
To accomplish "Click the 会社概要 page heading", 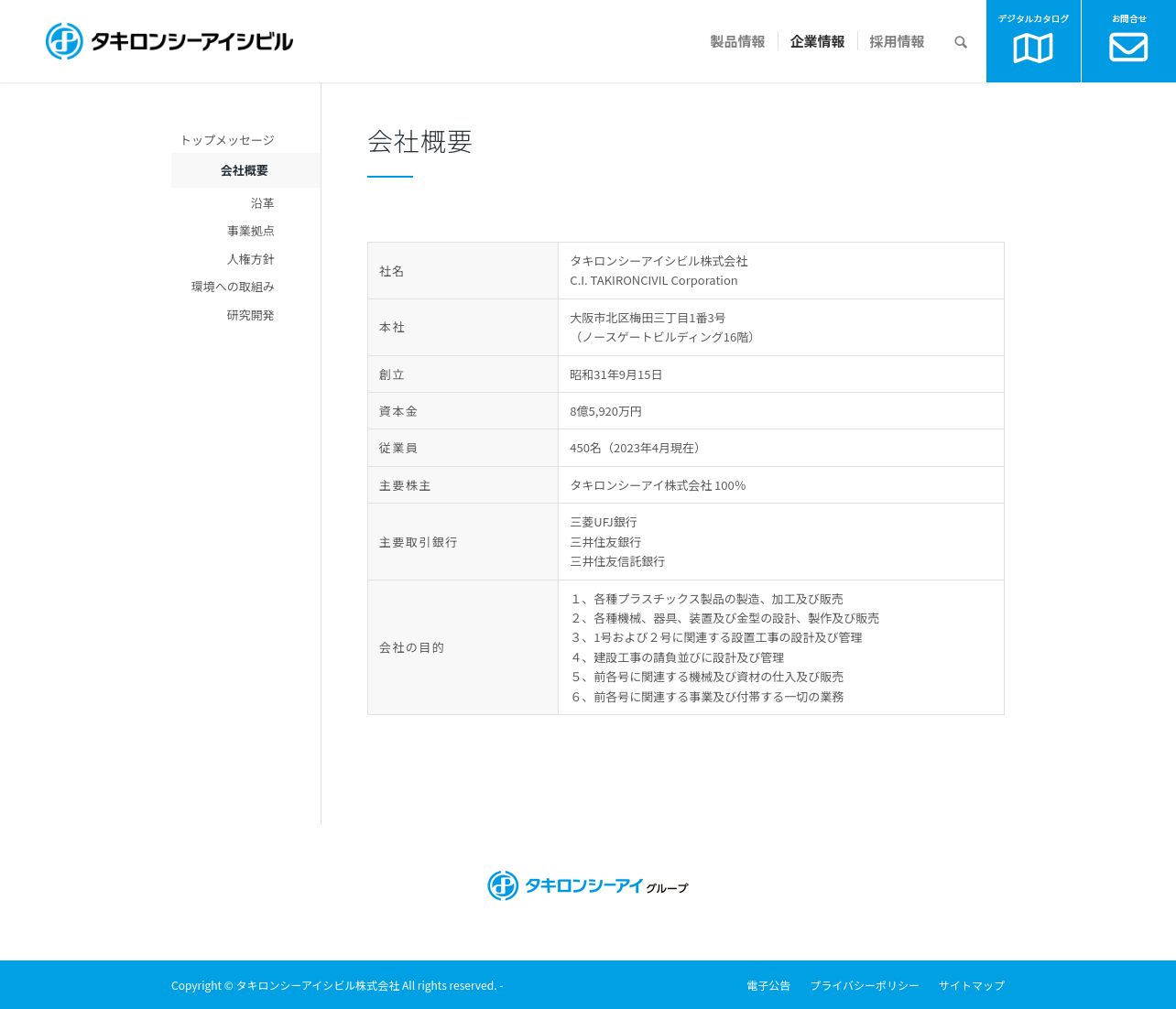I will click(419, 141).
